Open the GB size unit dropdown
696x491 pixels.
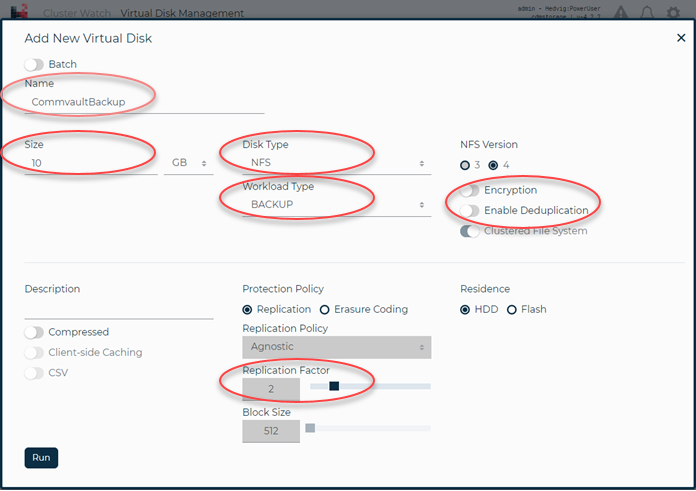[189, 163]
